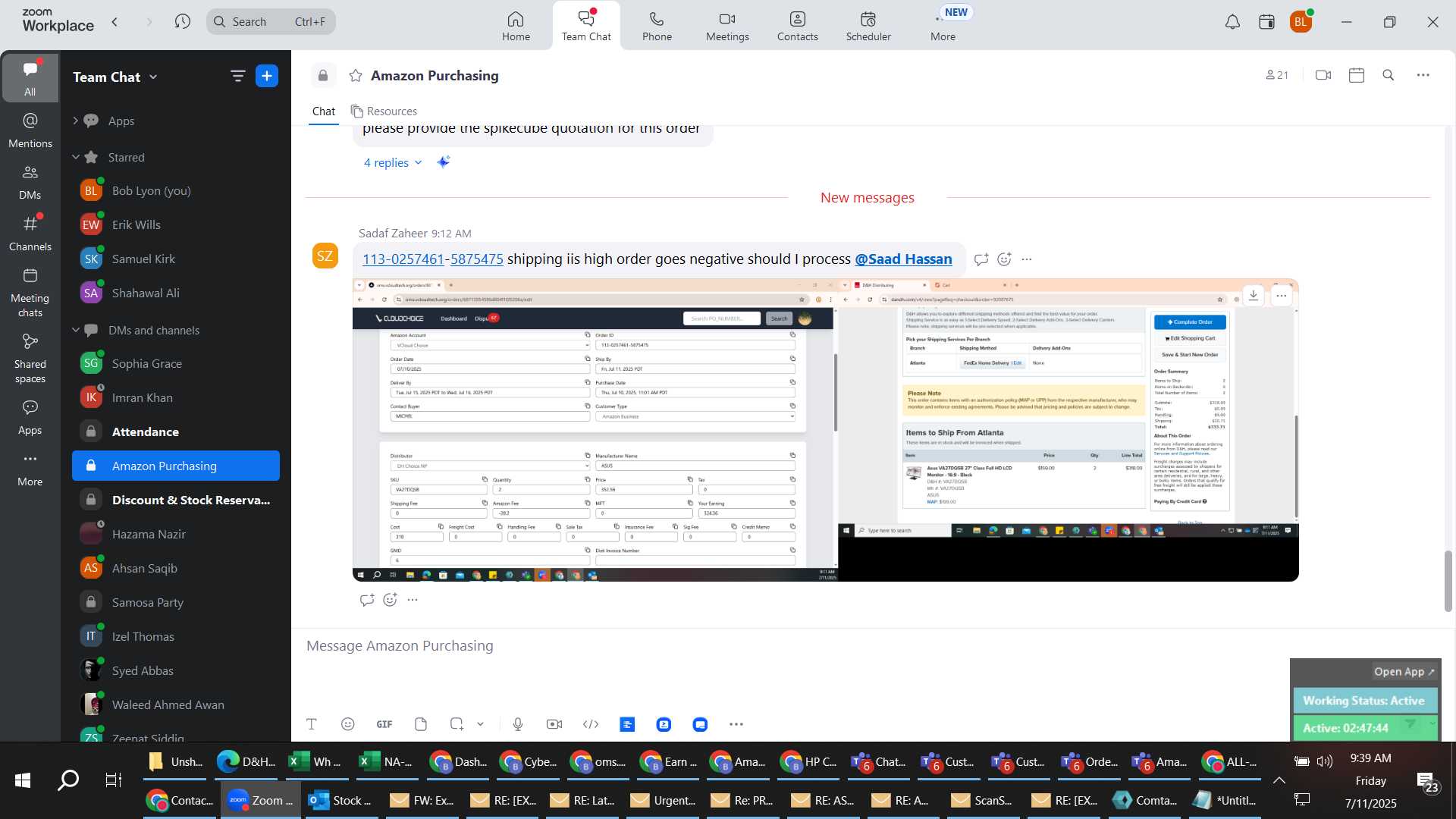
Task: Click the filter chats icon
Action: pyautogui.click(x=237, y=76)
